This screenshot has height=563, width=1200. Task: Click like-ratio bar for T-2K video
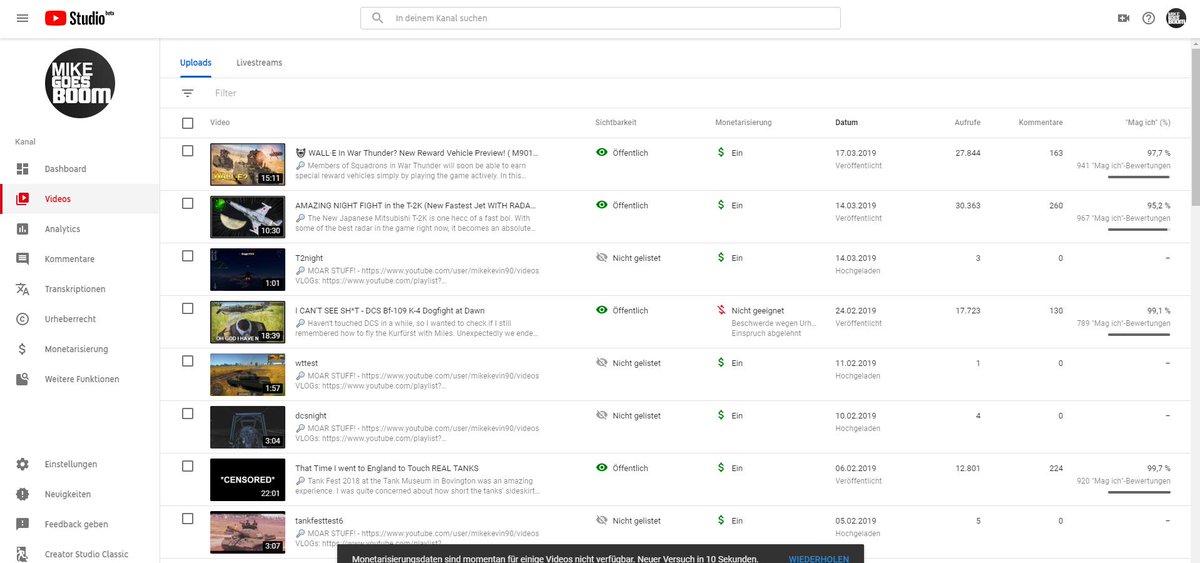[1139, 228]
